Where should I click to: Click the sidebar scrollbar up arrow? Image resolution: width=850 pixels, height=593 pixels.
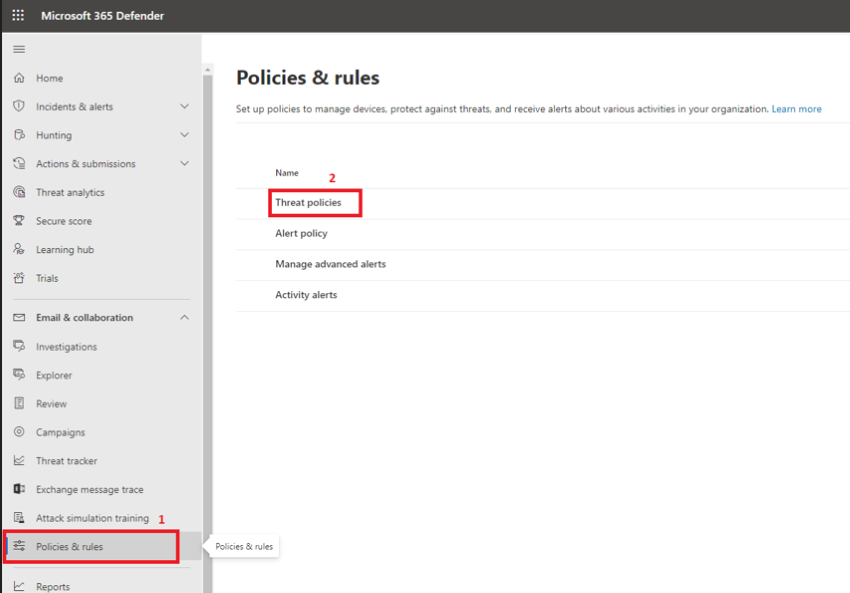click(208, 70)
